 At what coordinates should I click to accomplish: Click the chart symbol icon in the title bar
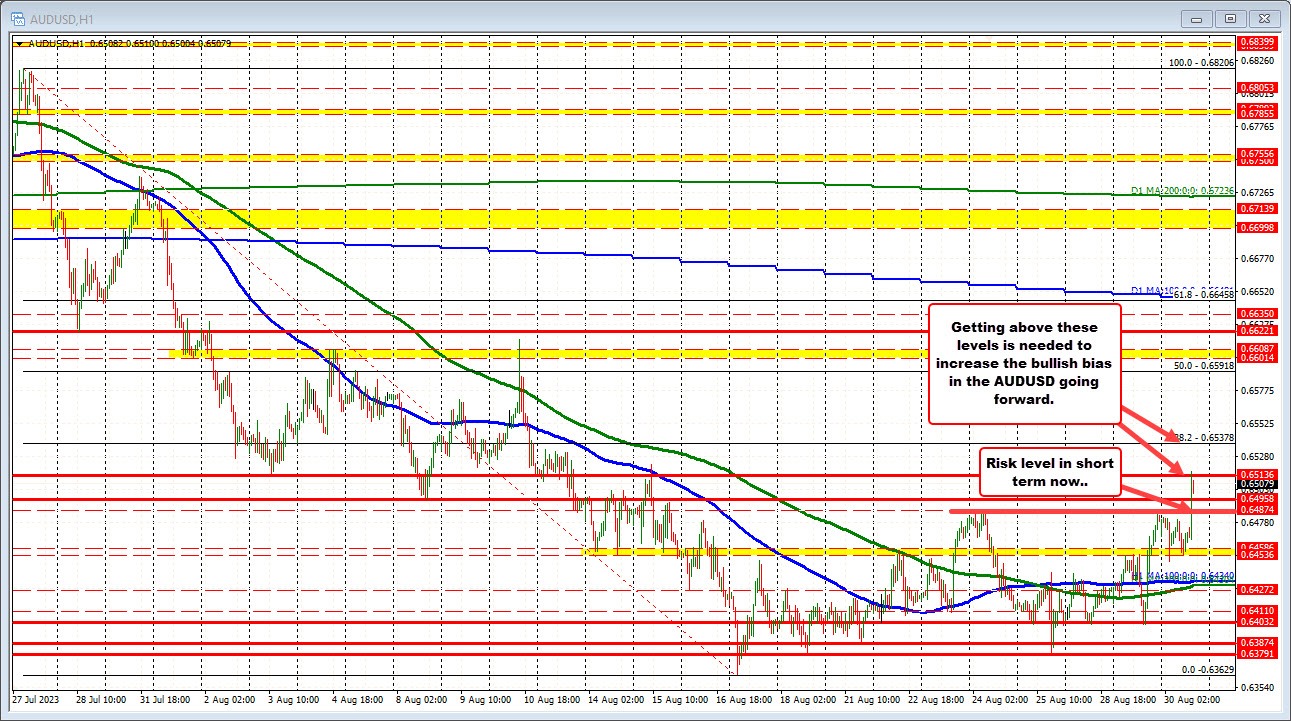pos(18,17)
